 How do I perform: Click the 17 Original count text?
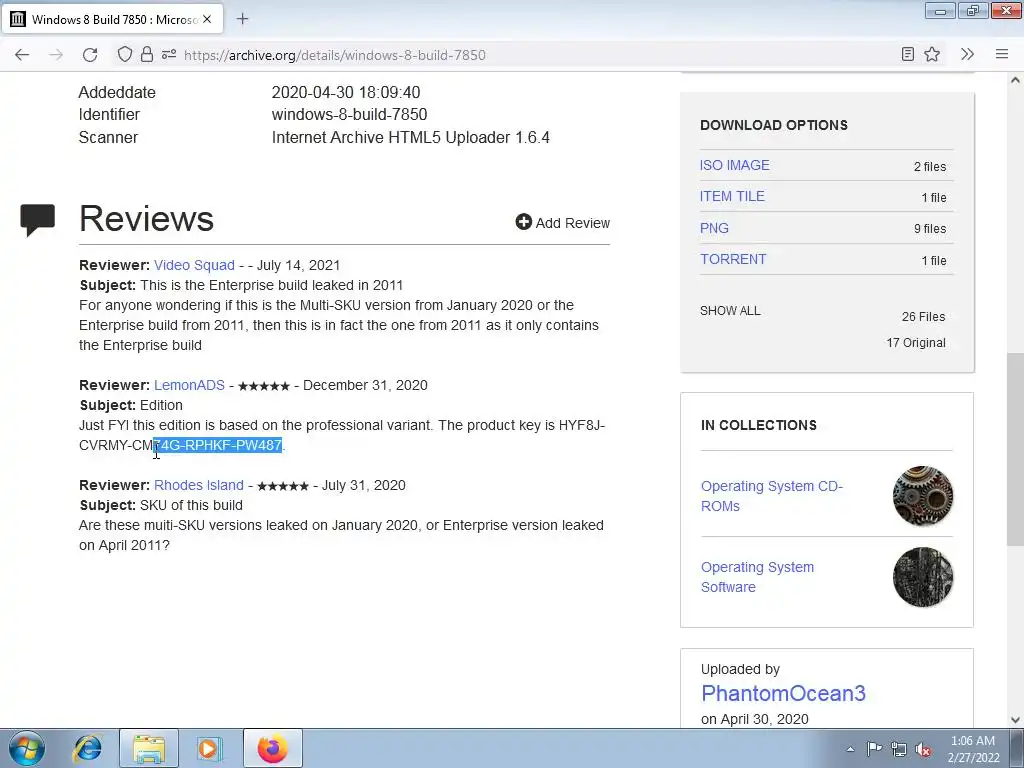click(x=916, y=343)
